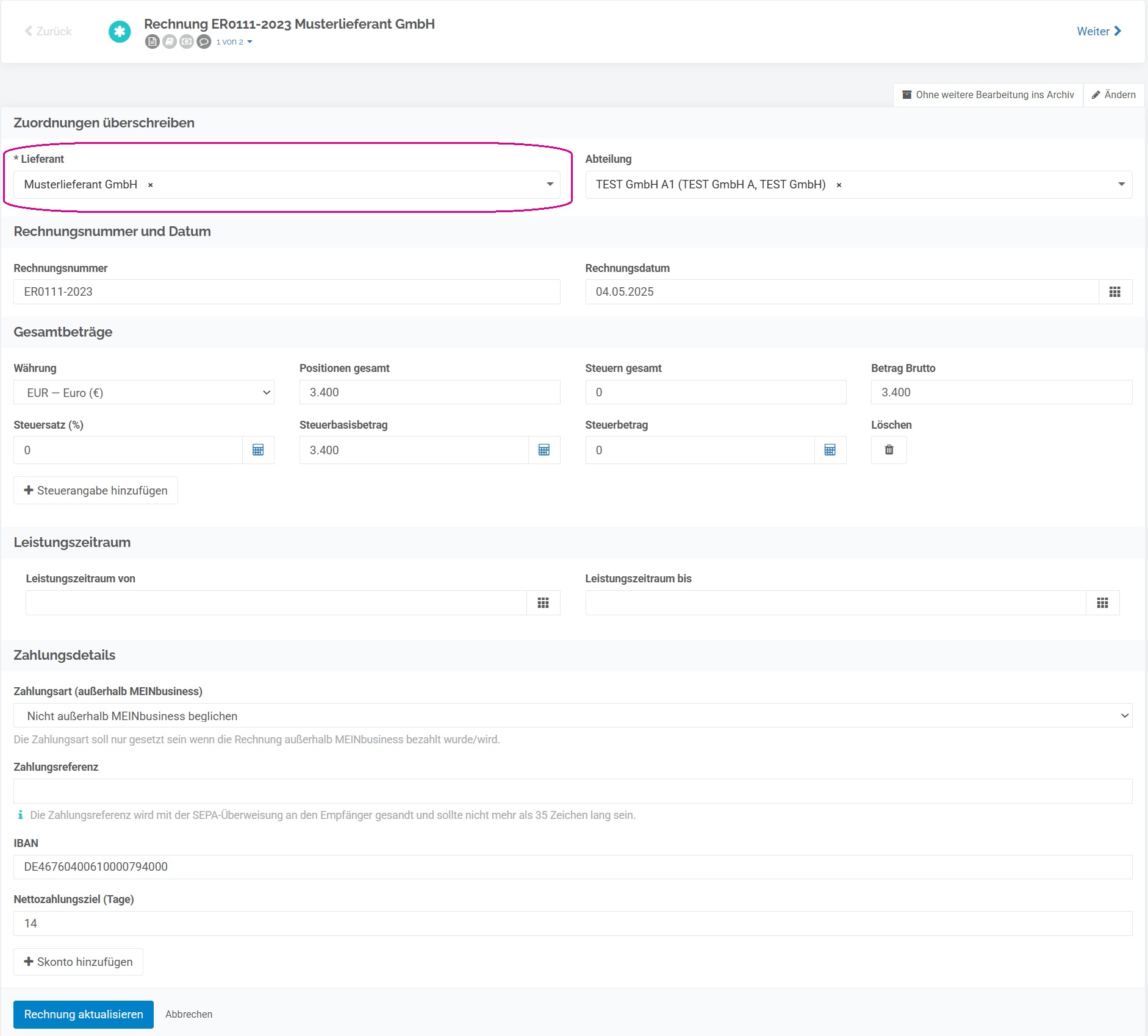1148x1036 pixels.
Task: Open the Währung dropdown
Action: pyautogui.click(x=144, y=393)
